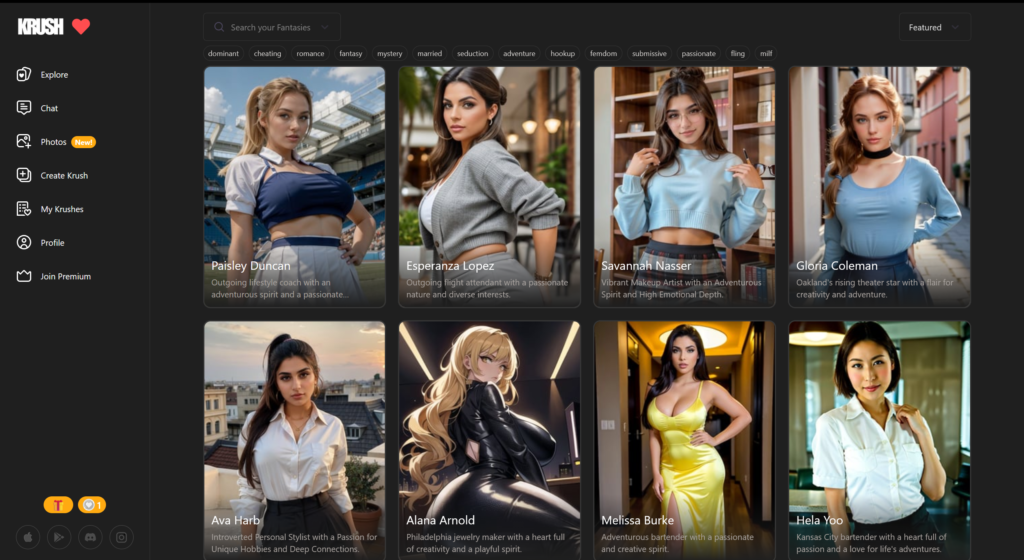Select the passionate tag chip
The image size is (1024, 560).
tap(699, 54)
